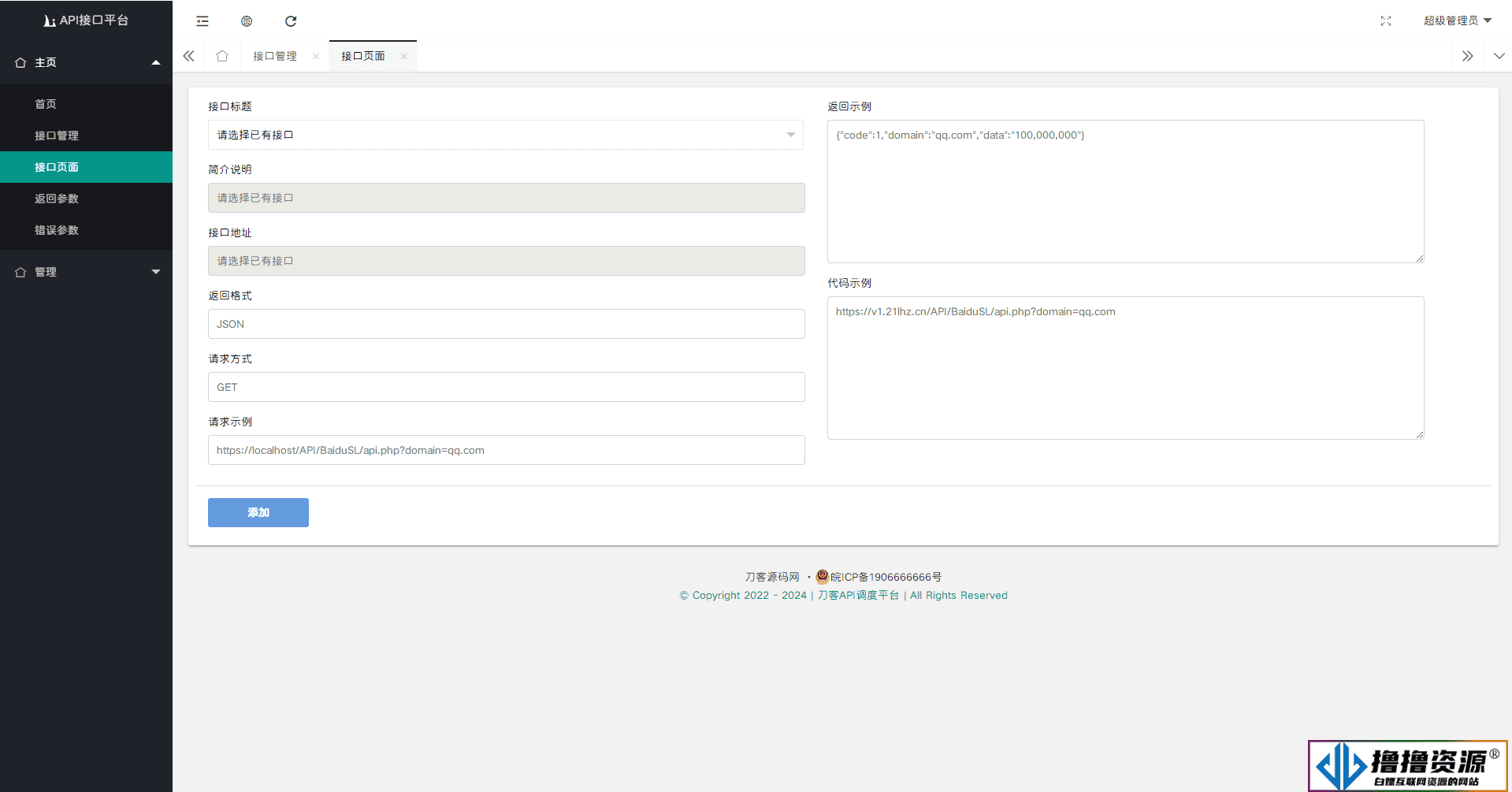Screen dimensions: 1512x792
Task: Open the website globe icon
Action: click(x=247, y=21)
